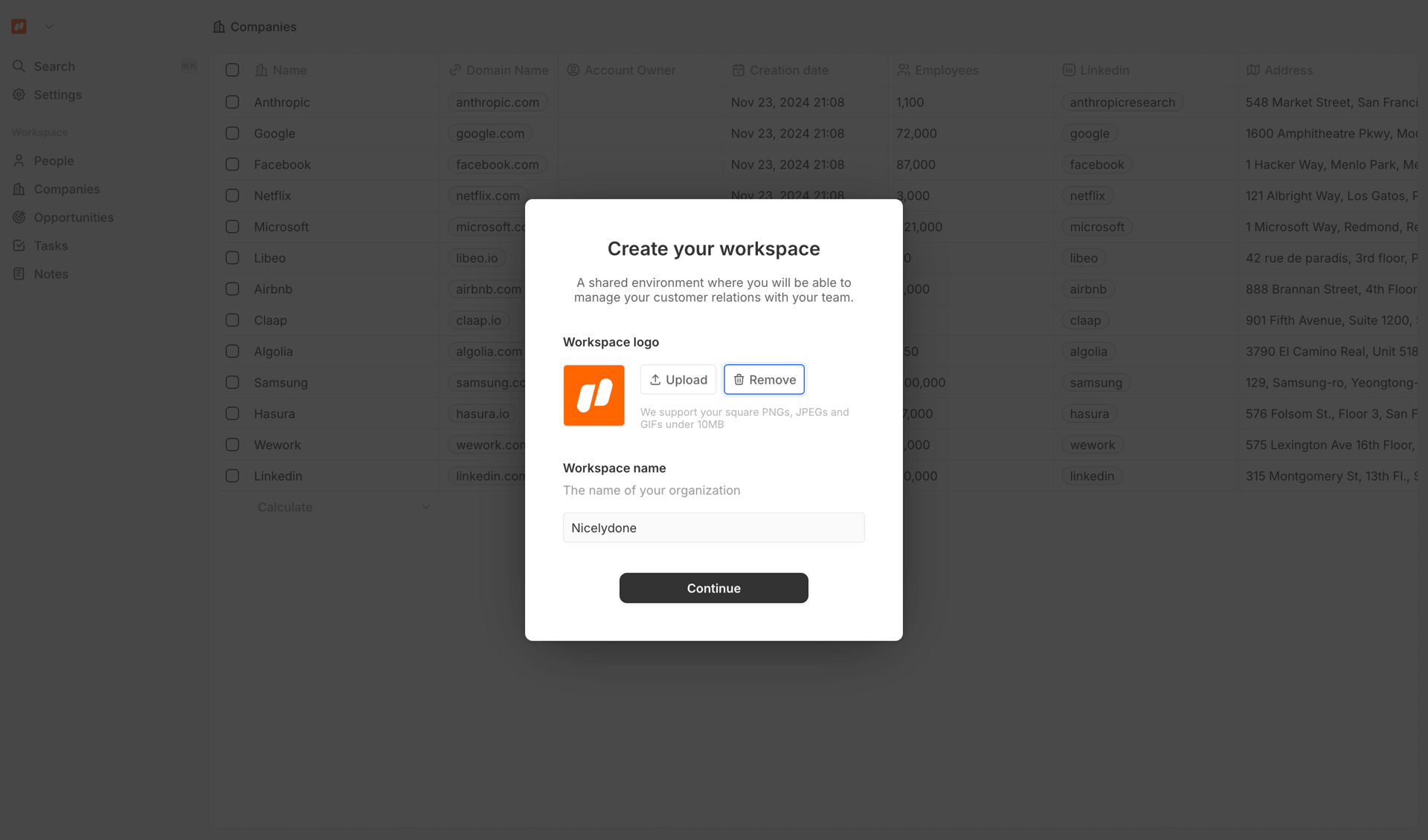Click the Search magnifier icon in sidebar
The image size is (1428, 840).
pos(19,66)
